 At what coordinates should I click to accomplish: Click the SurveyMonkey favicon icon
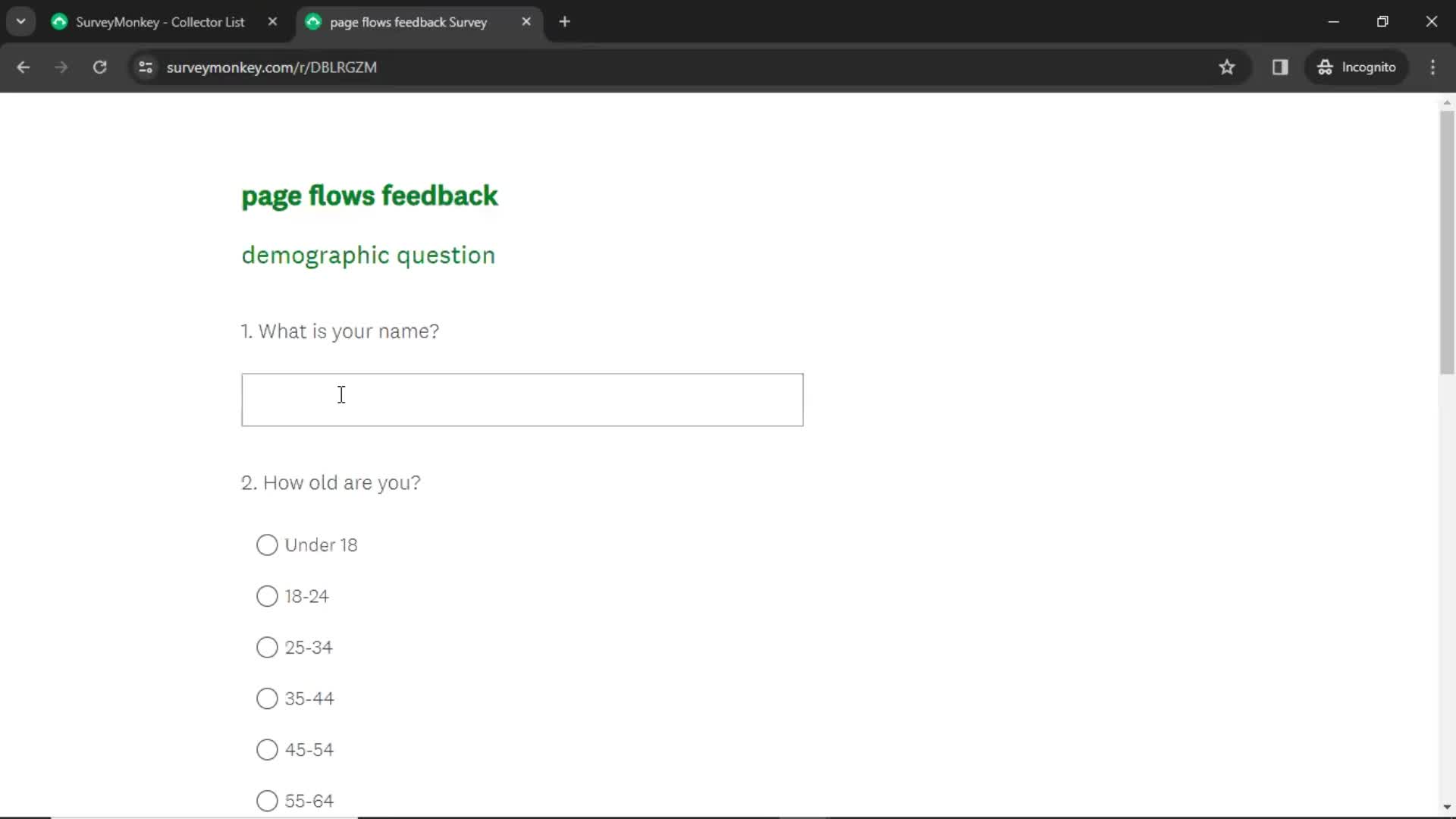60,22
